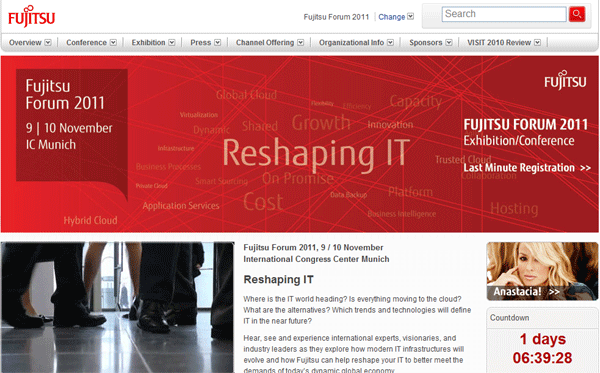The width and height of the screenshot is (600, 373).
Task: Click the 'IC Munich' banner text
Action: click(x=51, y=145)
